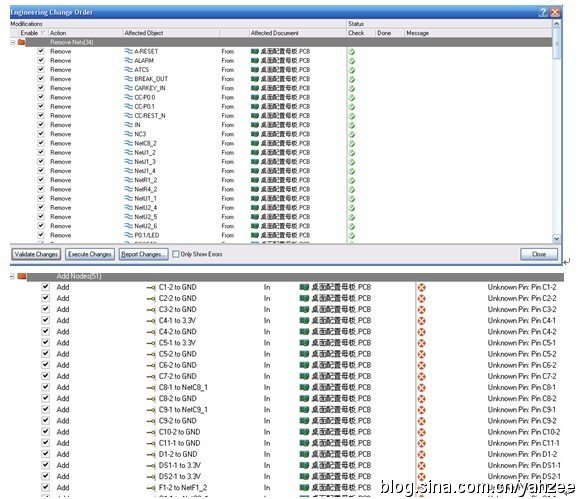Sort by the Enable column header
Screen dimensions: 578x499
(29, 33)
